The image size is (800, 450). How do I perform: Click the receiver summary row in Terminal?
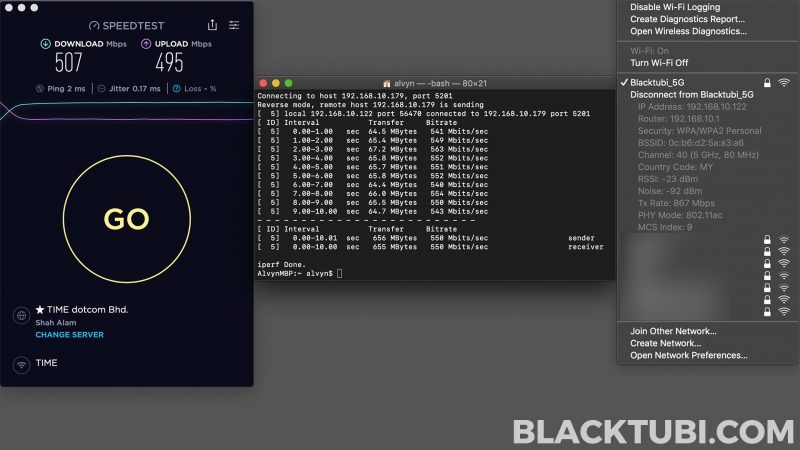click(x=431, y=247)
